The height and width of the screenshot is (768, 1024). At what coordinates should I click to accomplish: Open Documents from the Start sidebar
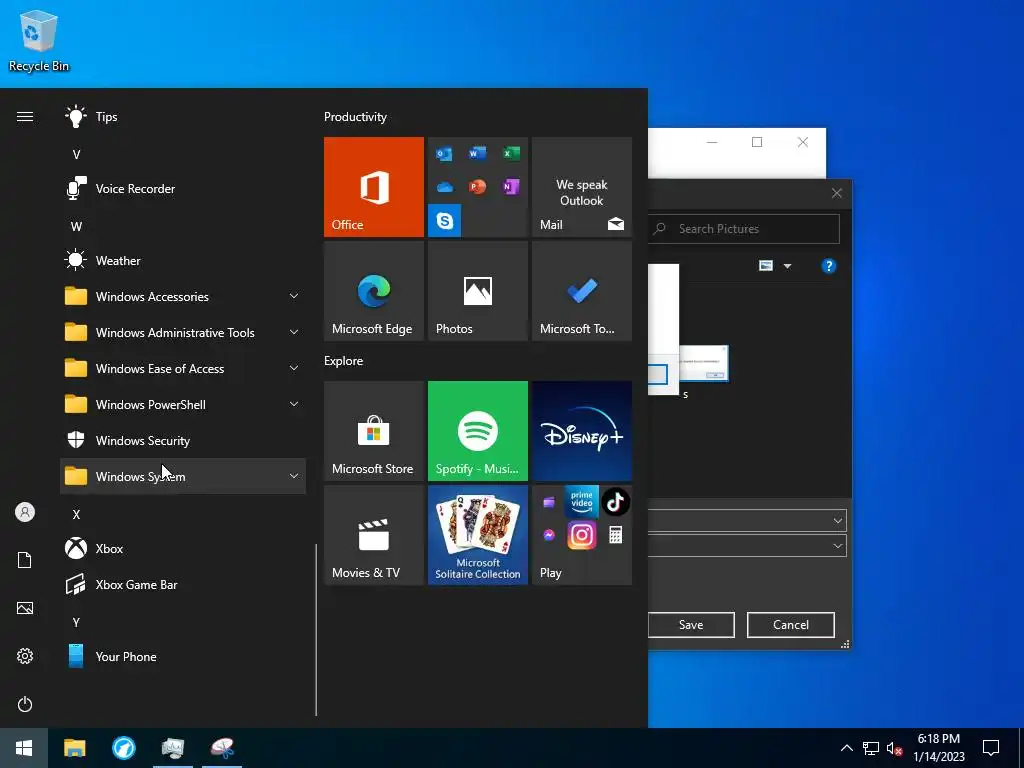point(25,560)
